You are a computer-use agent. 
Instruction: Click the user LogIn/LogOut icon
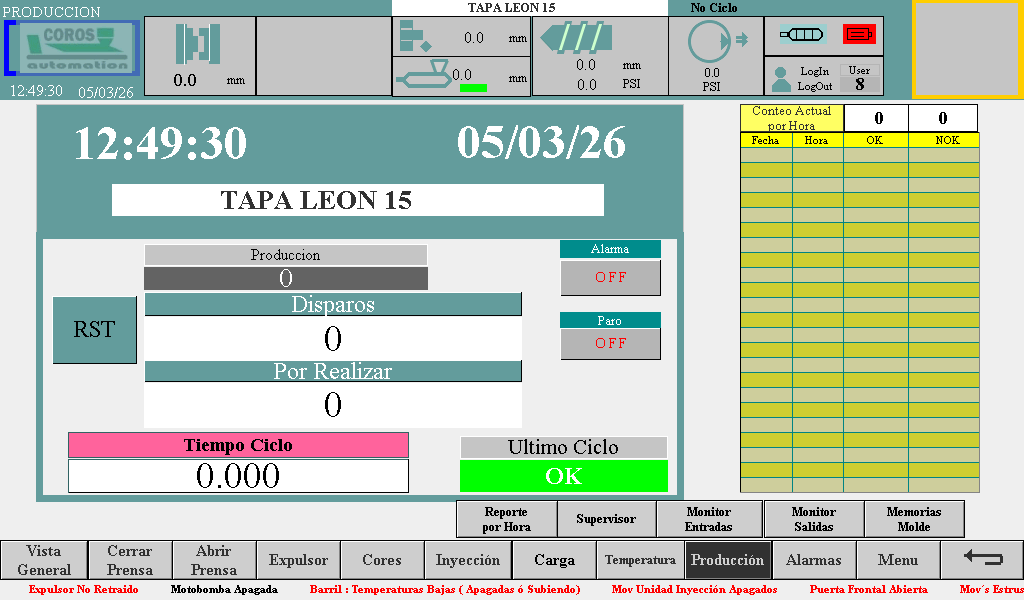click(781, 79)
